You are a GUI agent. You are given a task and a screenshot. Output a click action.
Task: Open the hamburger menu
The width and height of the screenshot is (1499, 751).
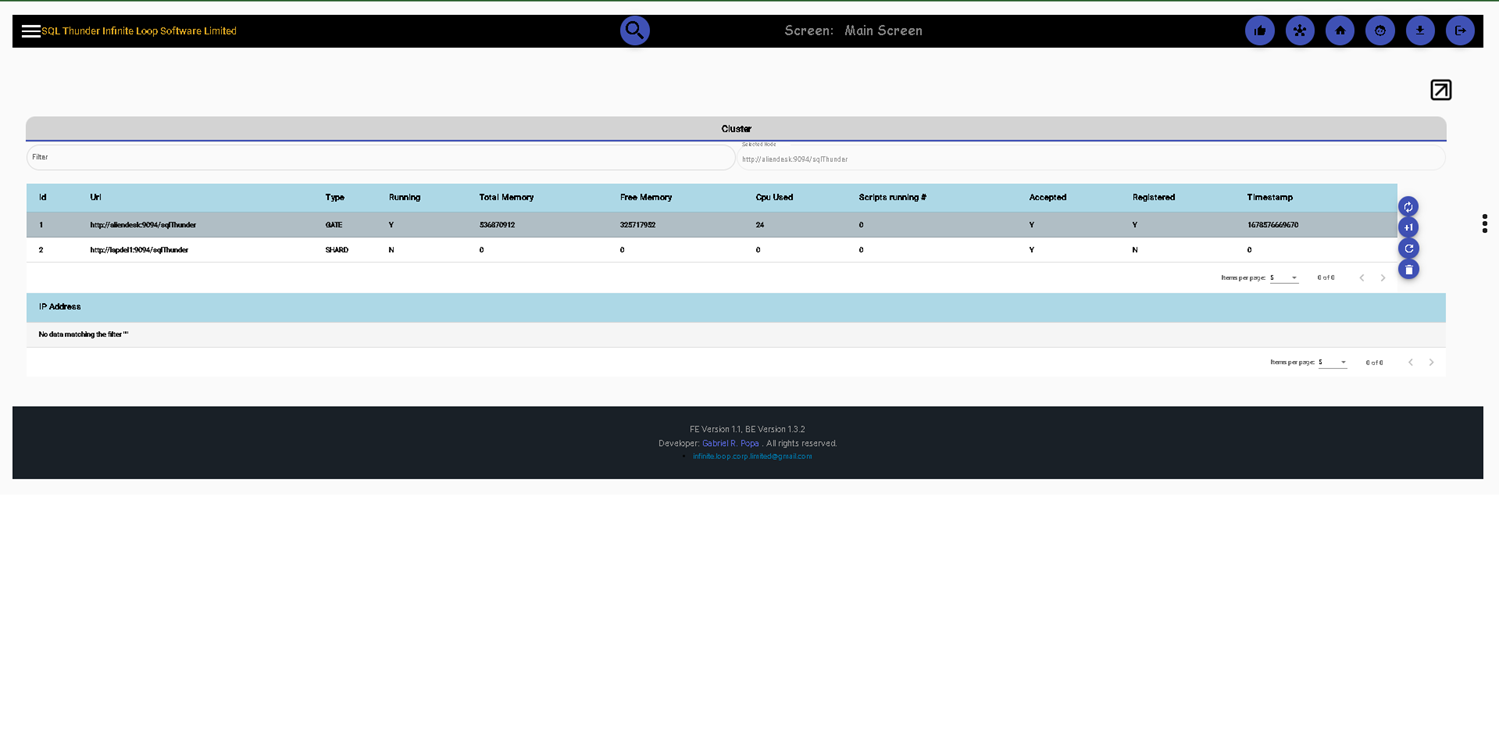point(31,31)
